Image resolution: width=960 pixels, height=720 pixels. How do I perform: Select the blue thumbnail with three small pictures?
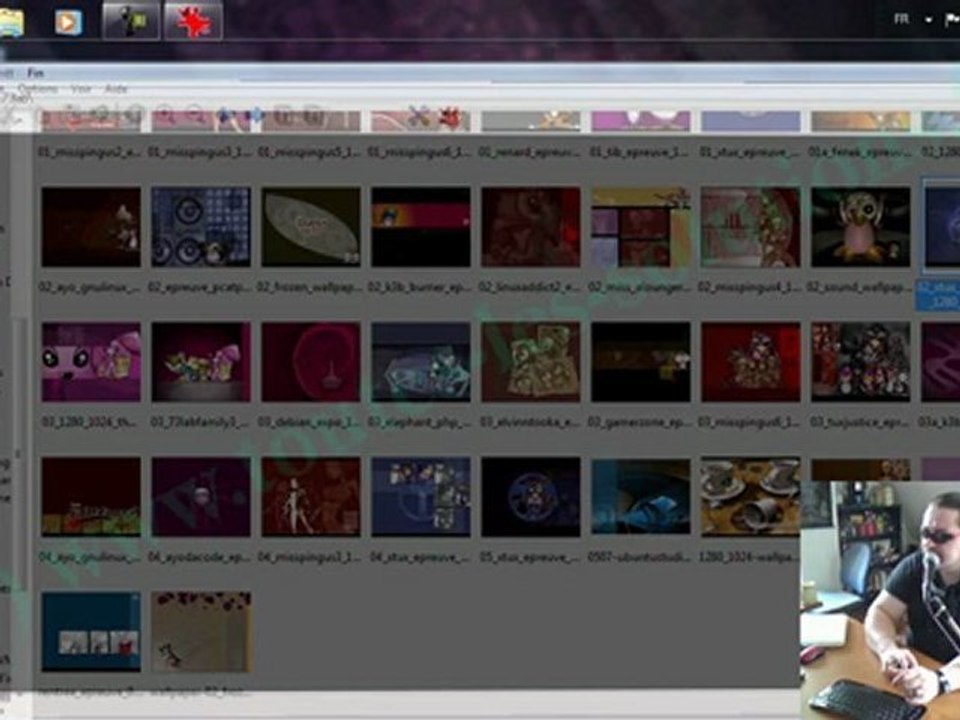pos(91,632)
